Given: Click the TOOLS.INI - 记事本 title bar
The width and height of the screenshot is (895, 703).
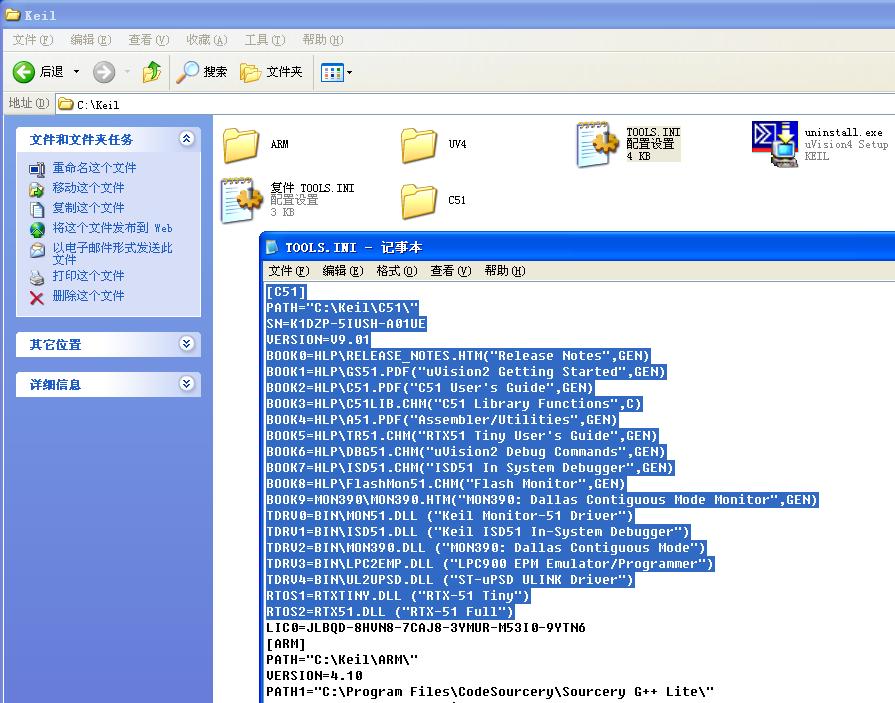Looking at the screenshot, I should pyautogui.click(x=578, y=247).
